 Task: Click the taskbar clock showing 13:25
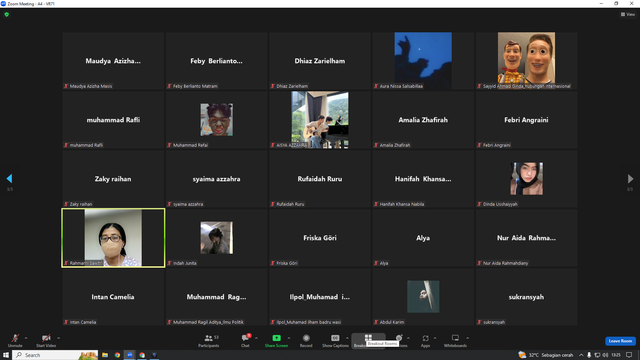[616, 355]
